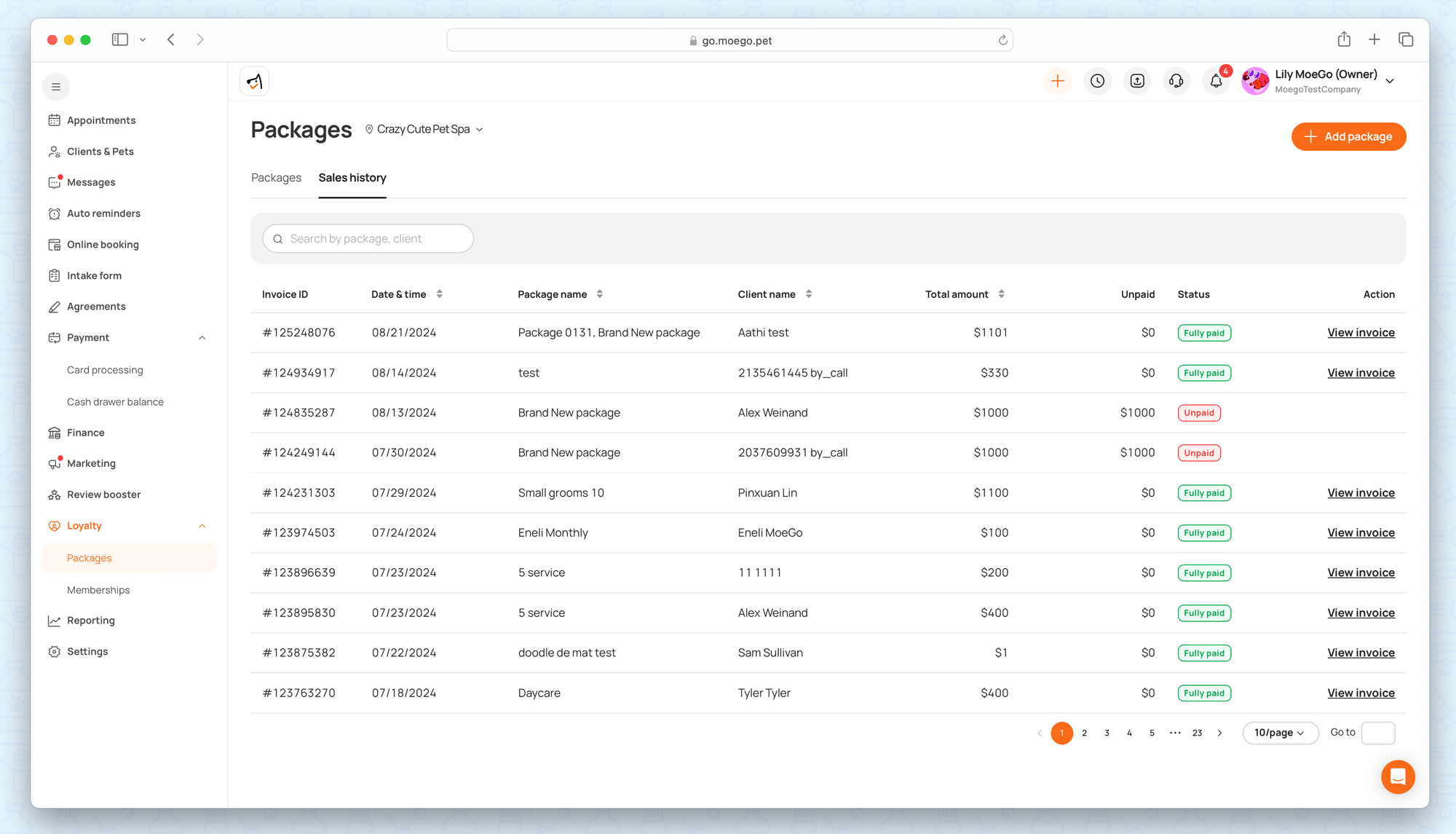Sort by Date & time column
The image size is (1456, 834).
[439, 294]
